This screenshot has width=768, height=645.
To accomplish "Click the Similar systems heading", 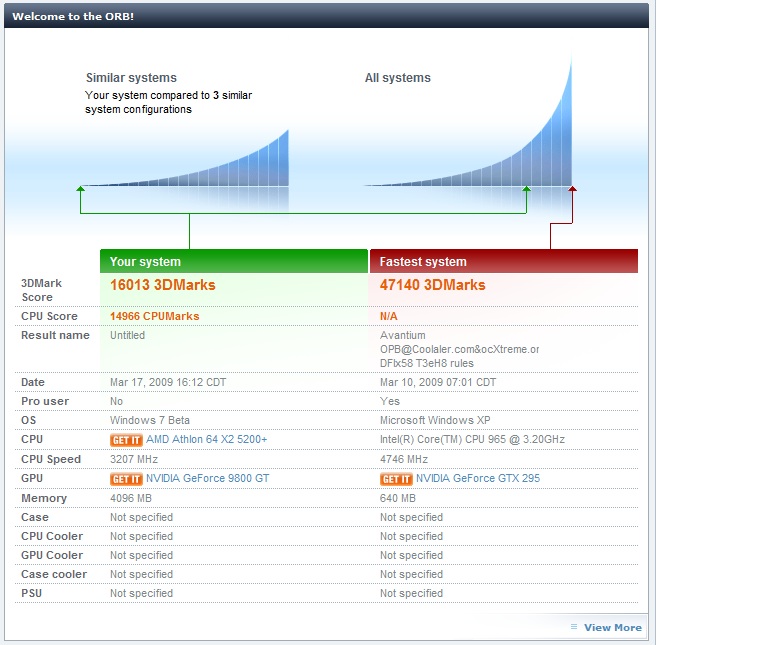I will click(x=131, y=78).
